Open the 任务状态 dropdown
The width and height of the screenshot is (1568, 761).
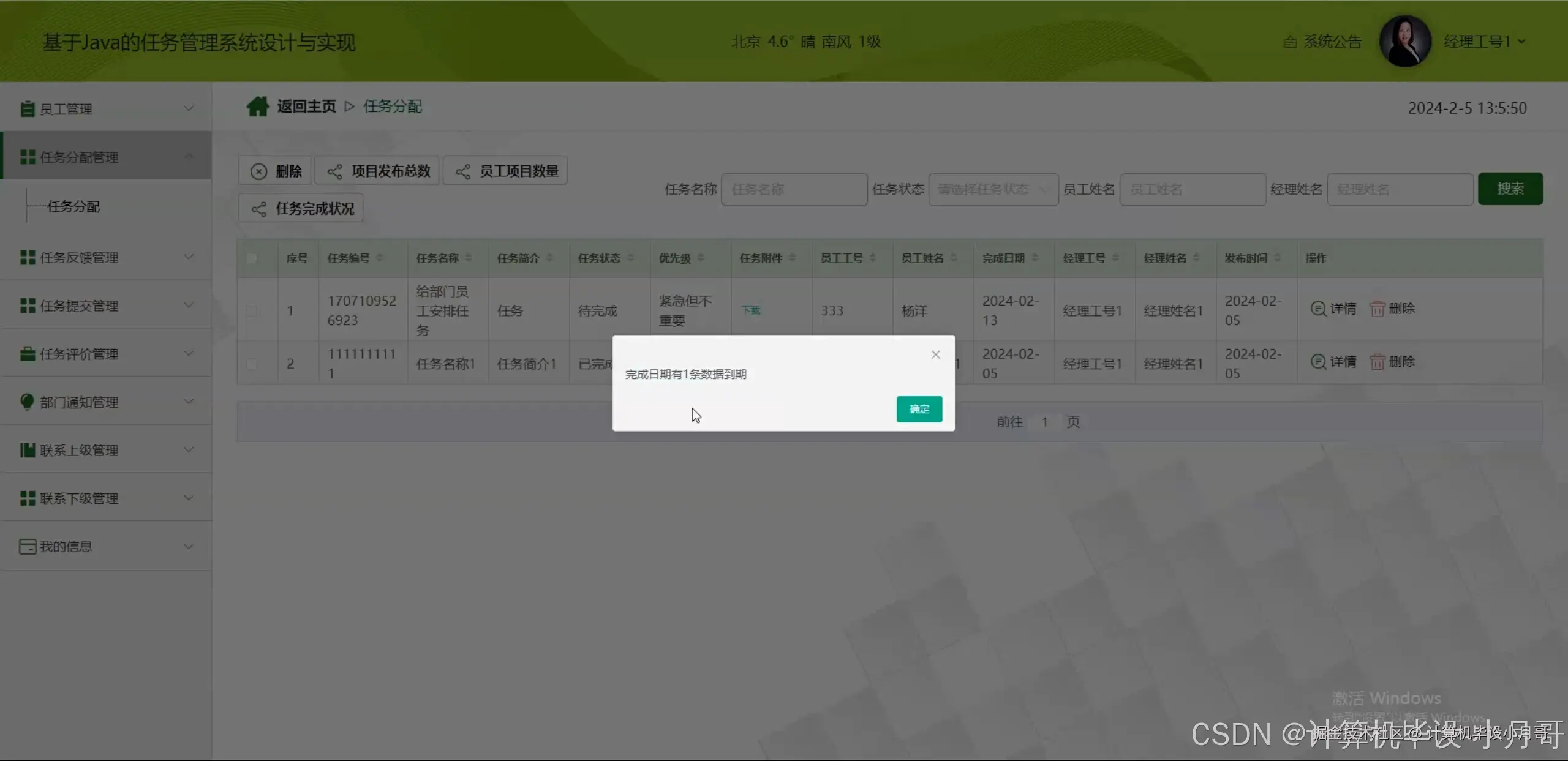[x=993, y=189]
